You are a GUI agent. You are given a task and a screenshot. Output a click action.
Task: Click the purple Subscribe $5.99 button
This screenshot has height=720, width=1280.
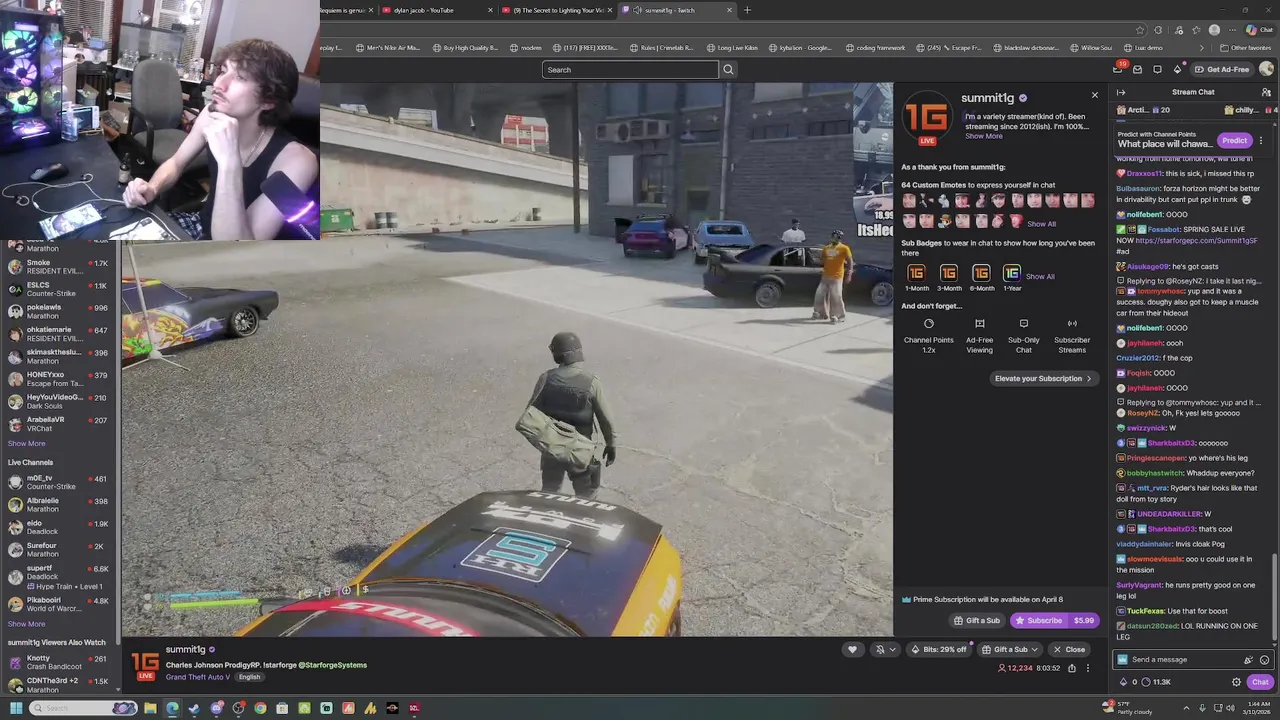1054,620
